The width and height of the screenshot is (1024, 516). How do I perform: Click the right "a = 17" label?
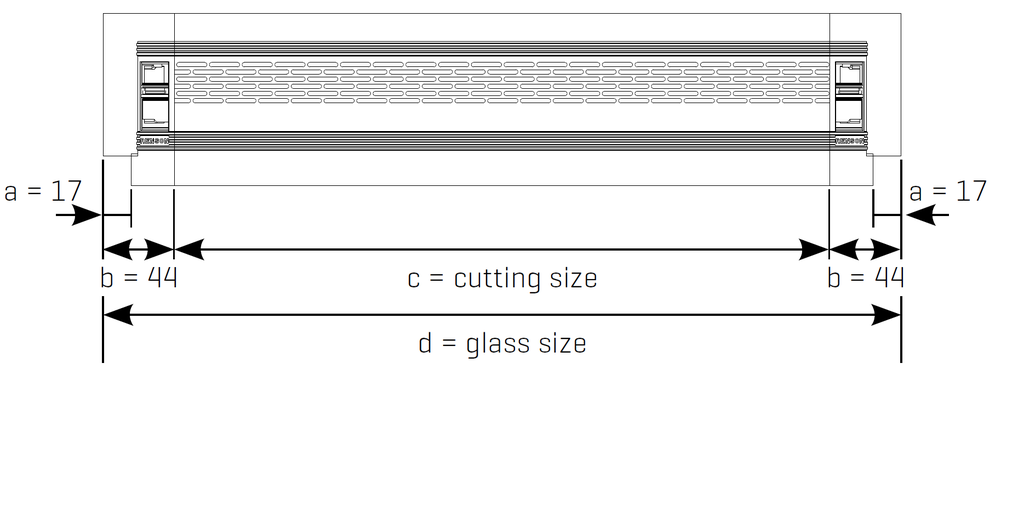[948, 191]
